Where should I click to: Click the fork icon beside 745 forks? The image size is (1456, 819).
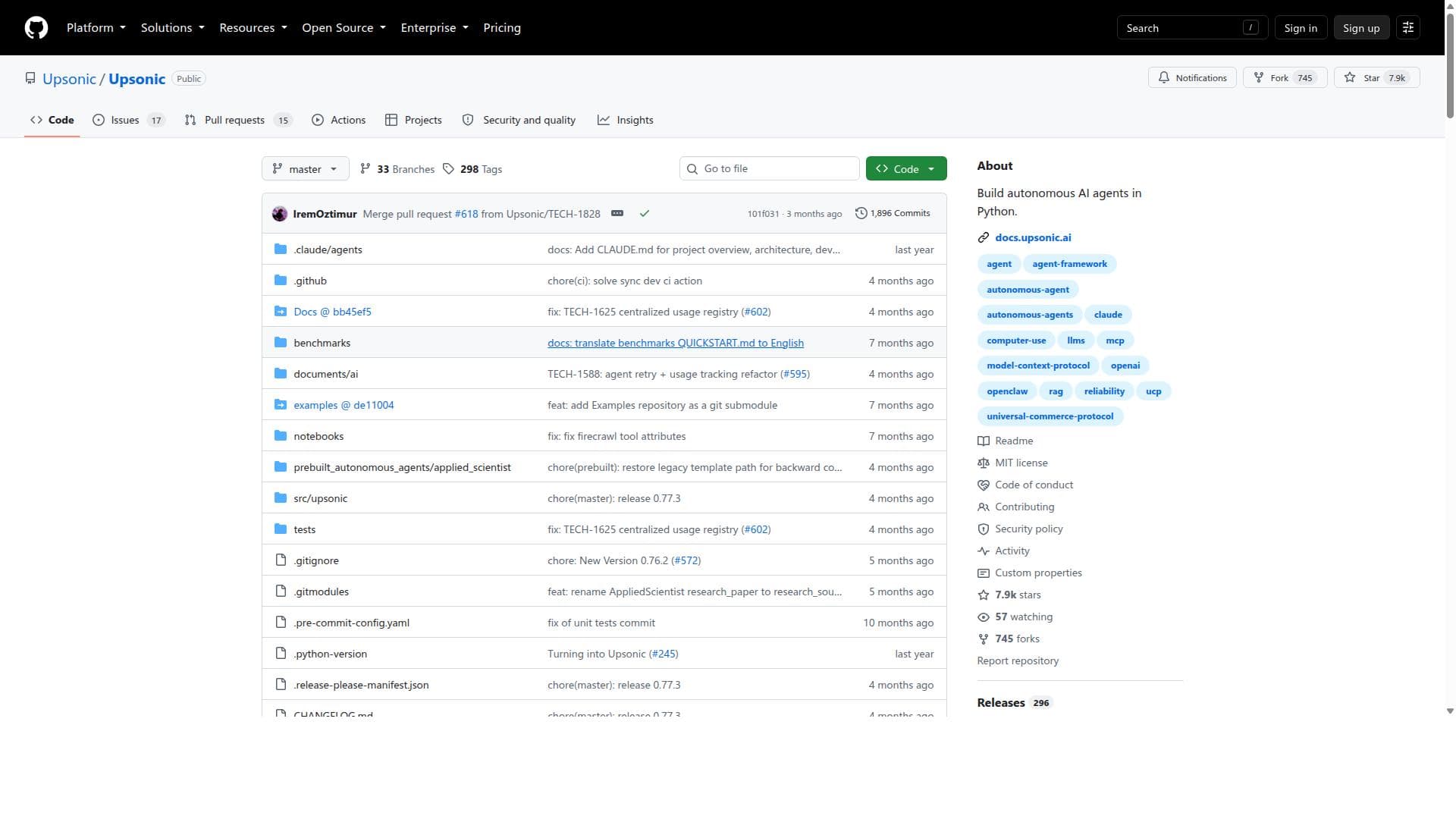[x=984, y=639]
